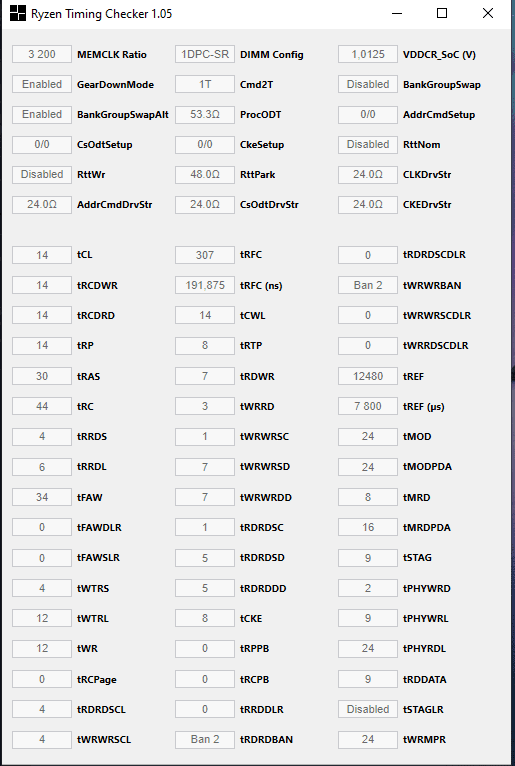Viewport: 515px width, 766px height.
Task: Click the tCKE value 8
Action: [205, 618]
